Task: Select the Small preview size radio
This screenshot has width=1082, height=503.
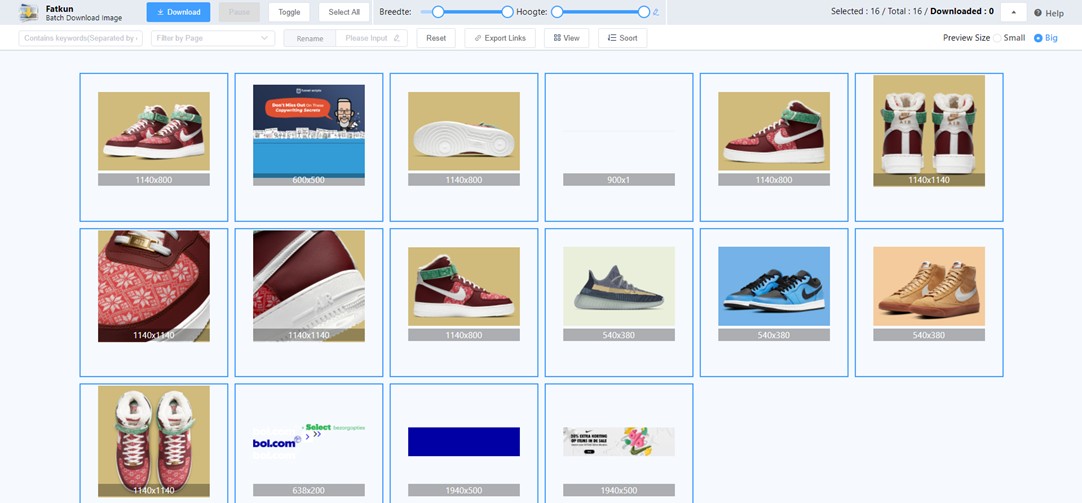Action: 997,38
